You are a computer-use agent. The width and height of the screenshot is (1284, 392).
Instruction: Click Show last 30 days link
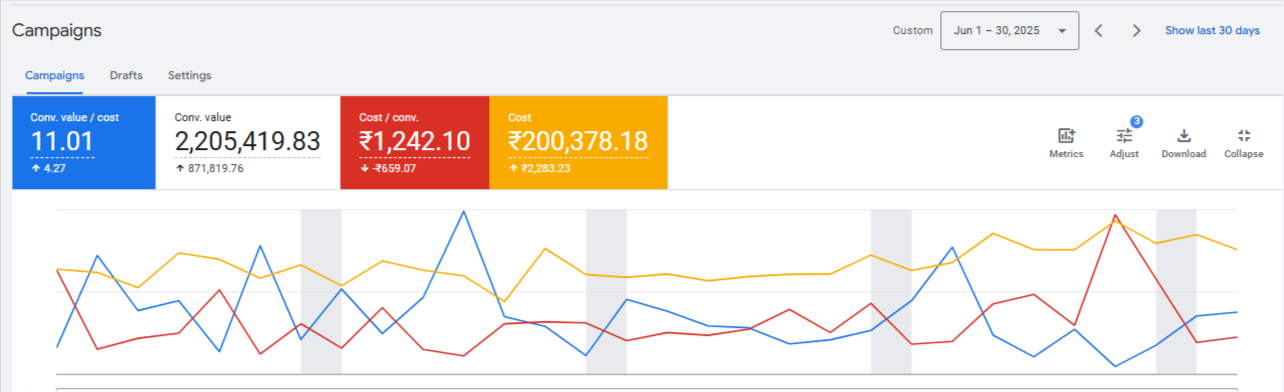click(x=1212, y=31)
